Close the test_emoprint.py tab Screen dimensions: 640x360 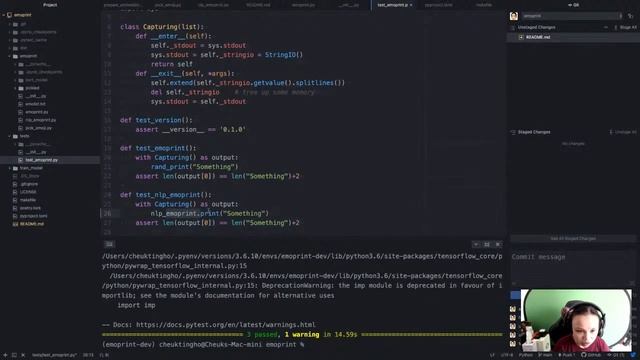click(x=411, y=5)
